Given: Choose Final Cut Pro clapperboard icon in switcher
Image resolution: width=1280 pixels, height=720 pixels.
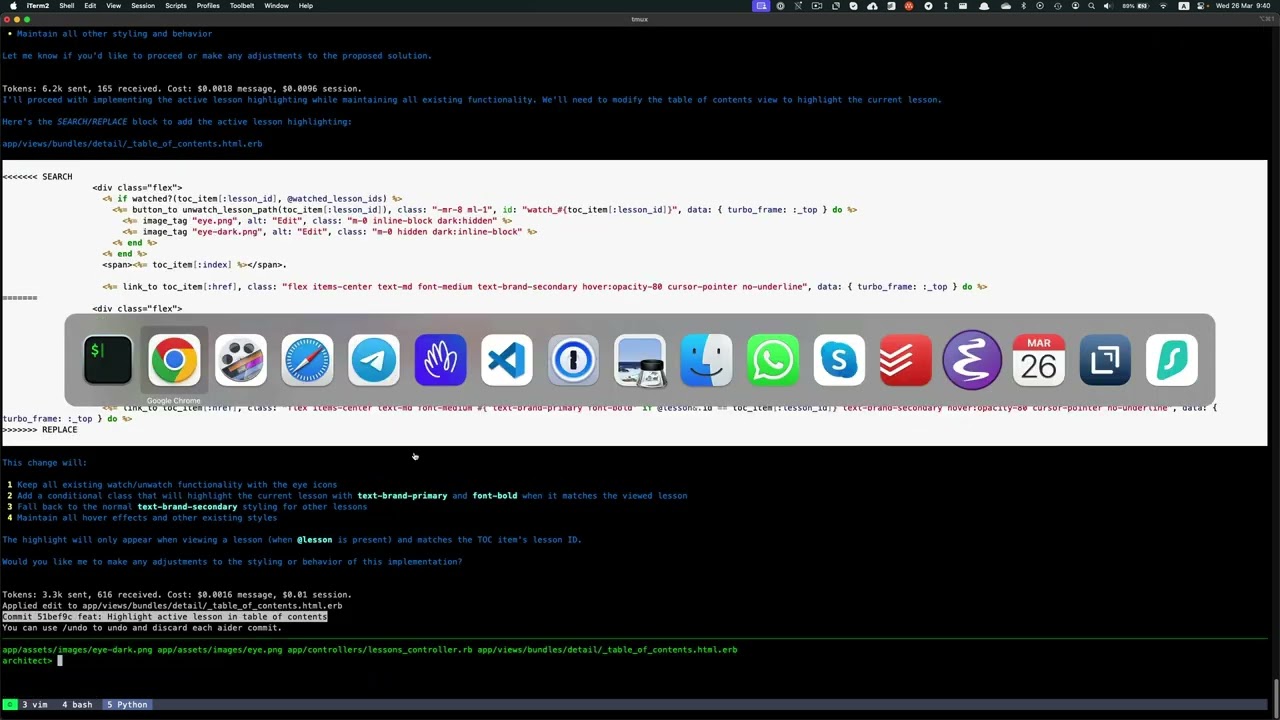Looking at the screenshot, I should tap(241, 360).
